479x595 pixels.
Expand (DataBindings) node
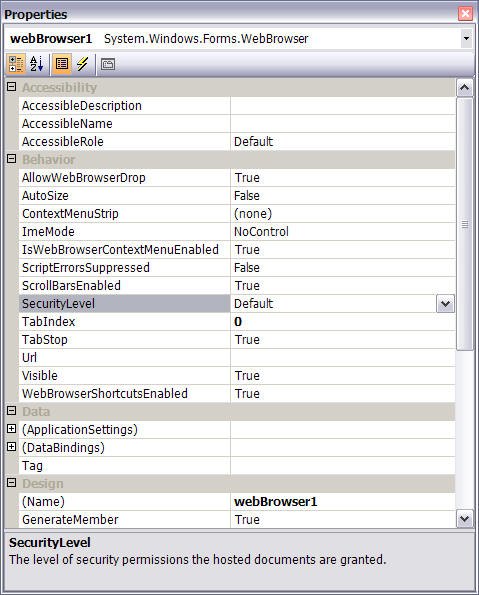point(11,447)
